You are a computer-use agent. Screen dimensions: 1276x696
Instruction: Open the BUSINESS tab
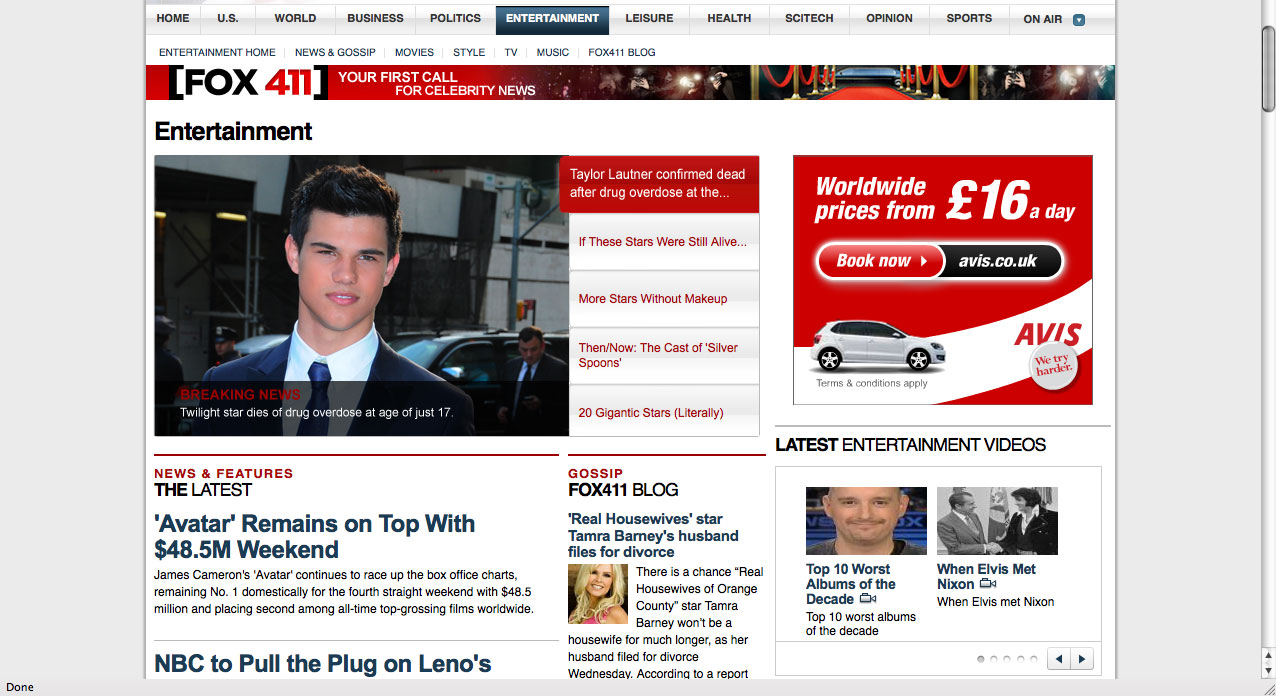point(375,18)
